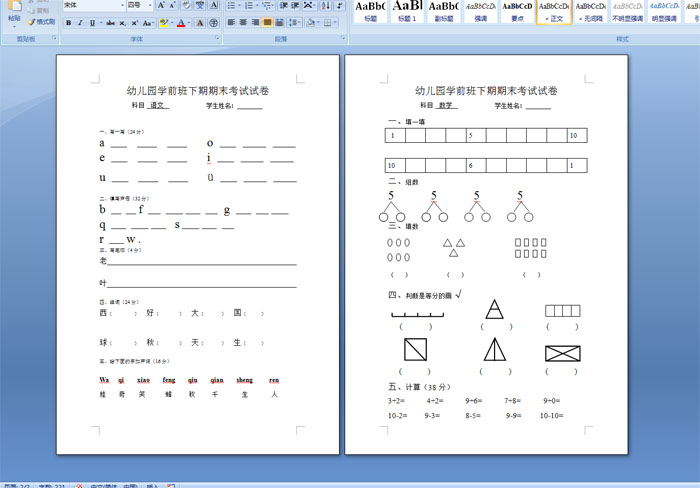This screenshot has height=488, width=700.
Task: Open the Underline style dropdown arrow
Action: click(x=100, y=23)
